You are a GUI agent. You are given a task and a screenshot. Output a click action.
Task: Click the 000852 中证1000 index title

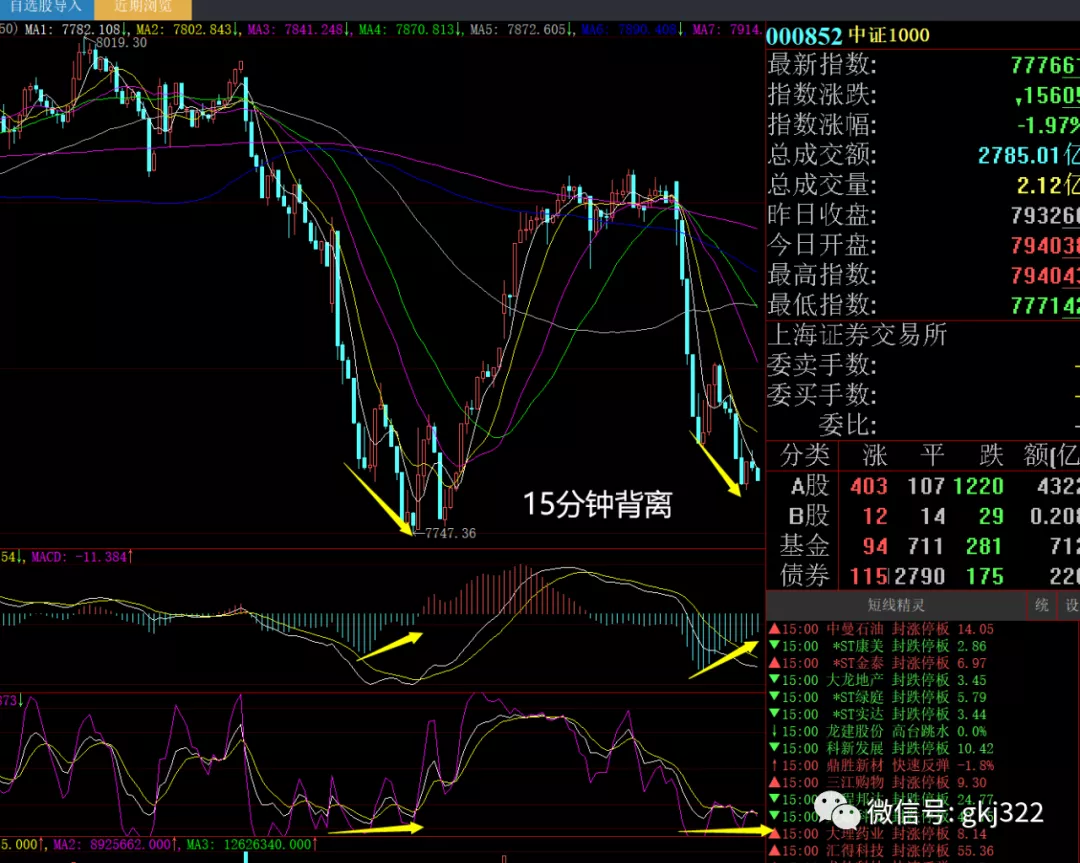click(x=848, y=36)
